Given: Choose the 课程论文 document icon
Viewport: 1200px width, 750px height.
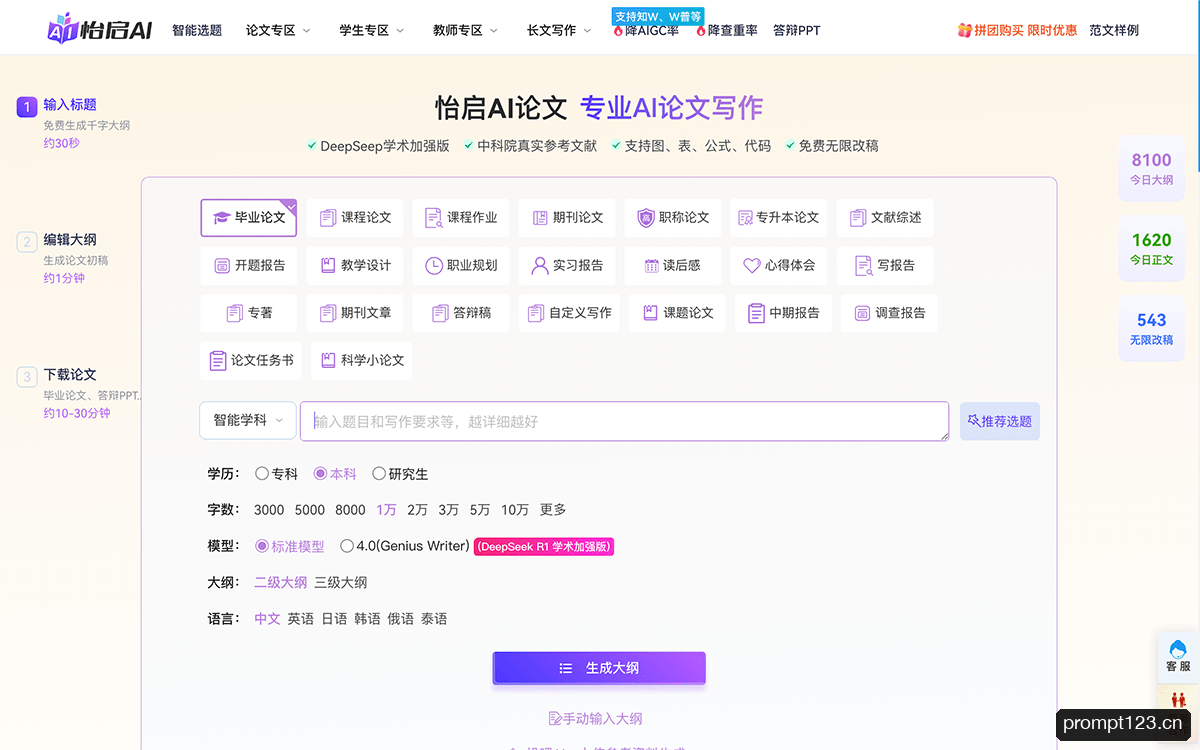Looking at the screenshot, I should [x=327, y=217].
